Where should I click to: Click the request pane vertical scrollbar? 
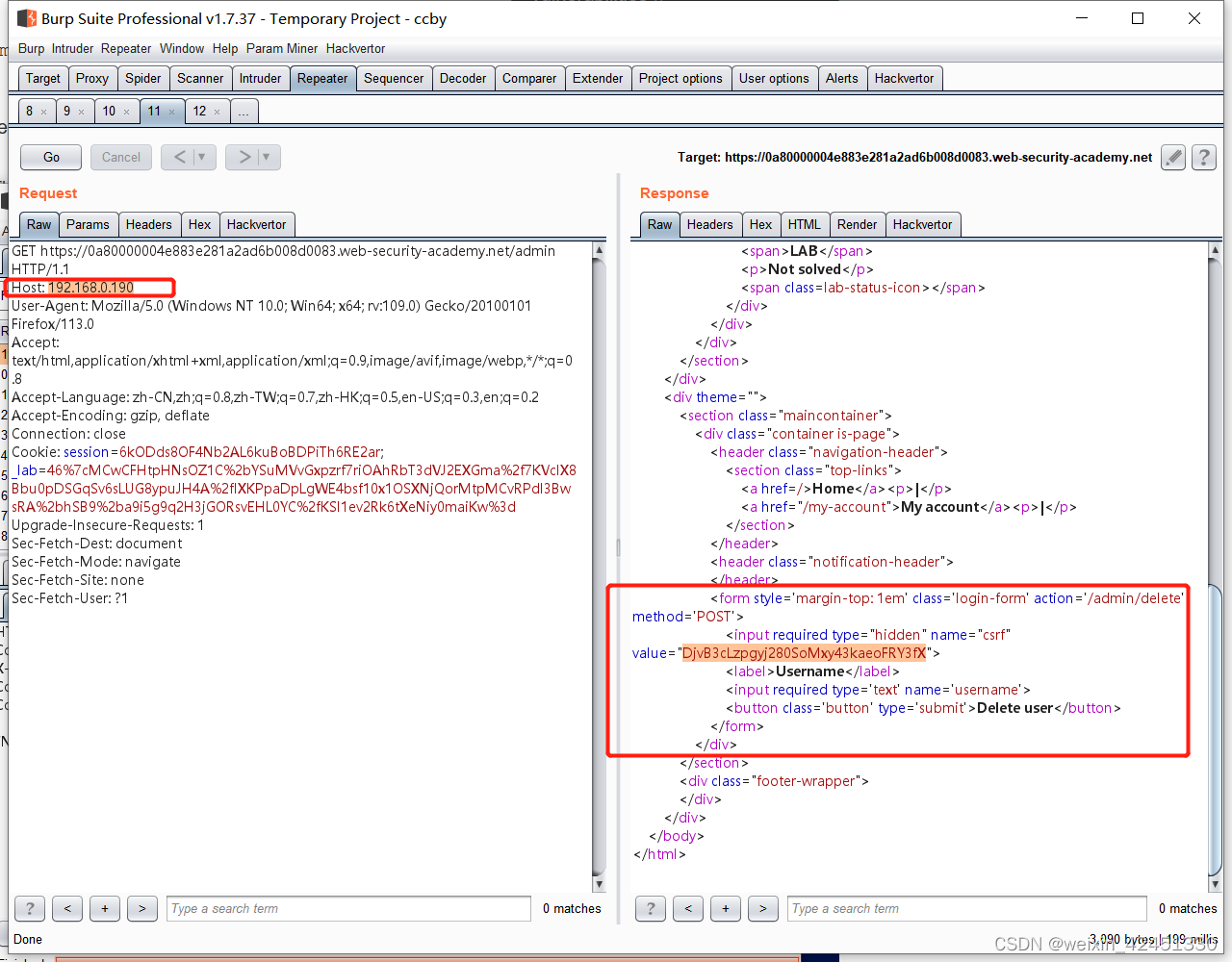pos(599,568)
